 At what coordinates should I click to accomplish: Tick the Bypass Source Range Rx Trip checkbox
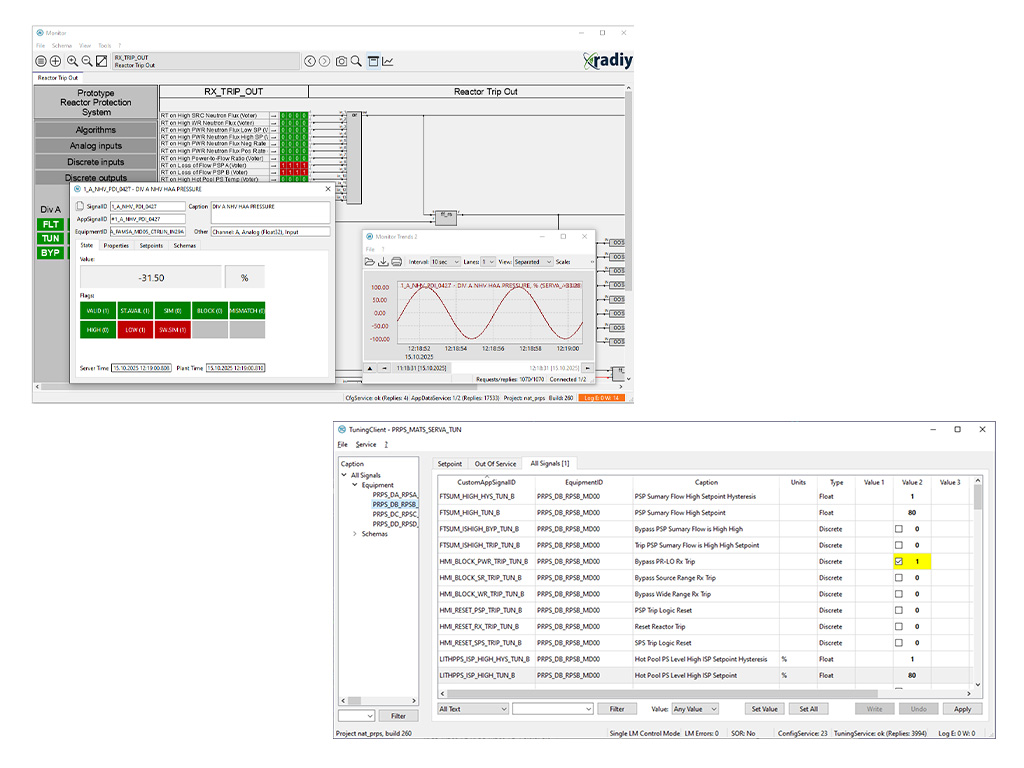[898, 578]
